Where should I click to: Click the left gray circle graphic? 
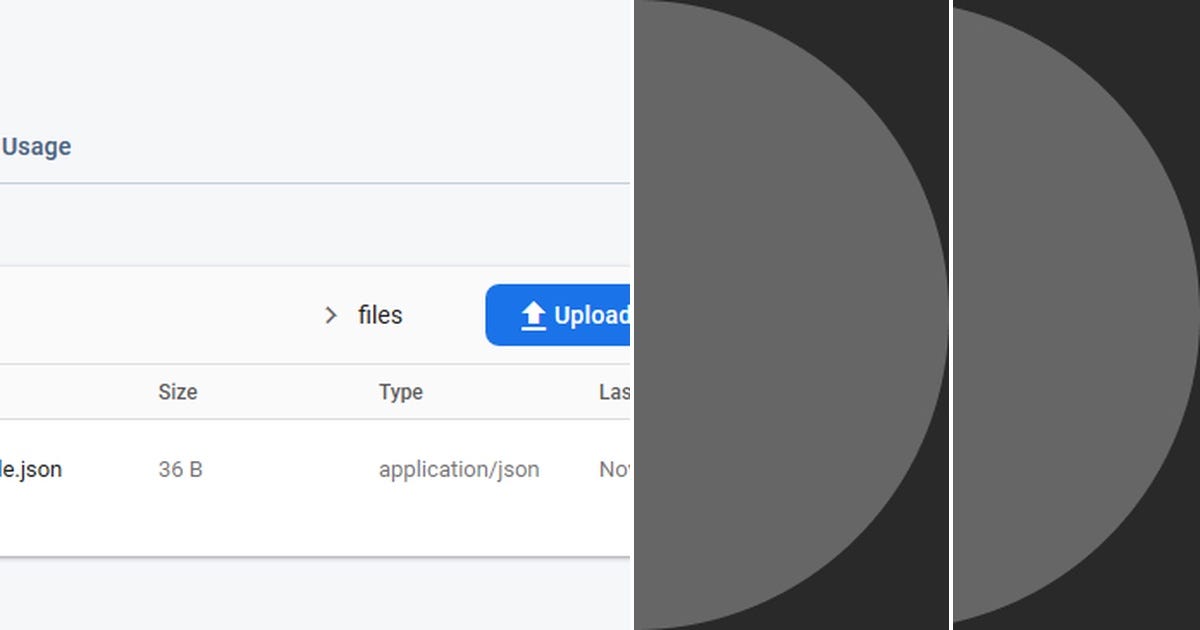pyautogui.click(x=780, y=315)
